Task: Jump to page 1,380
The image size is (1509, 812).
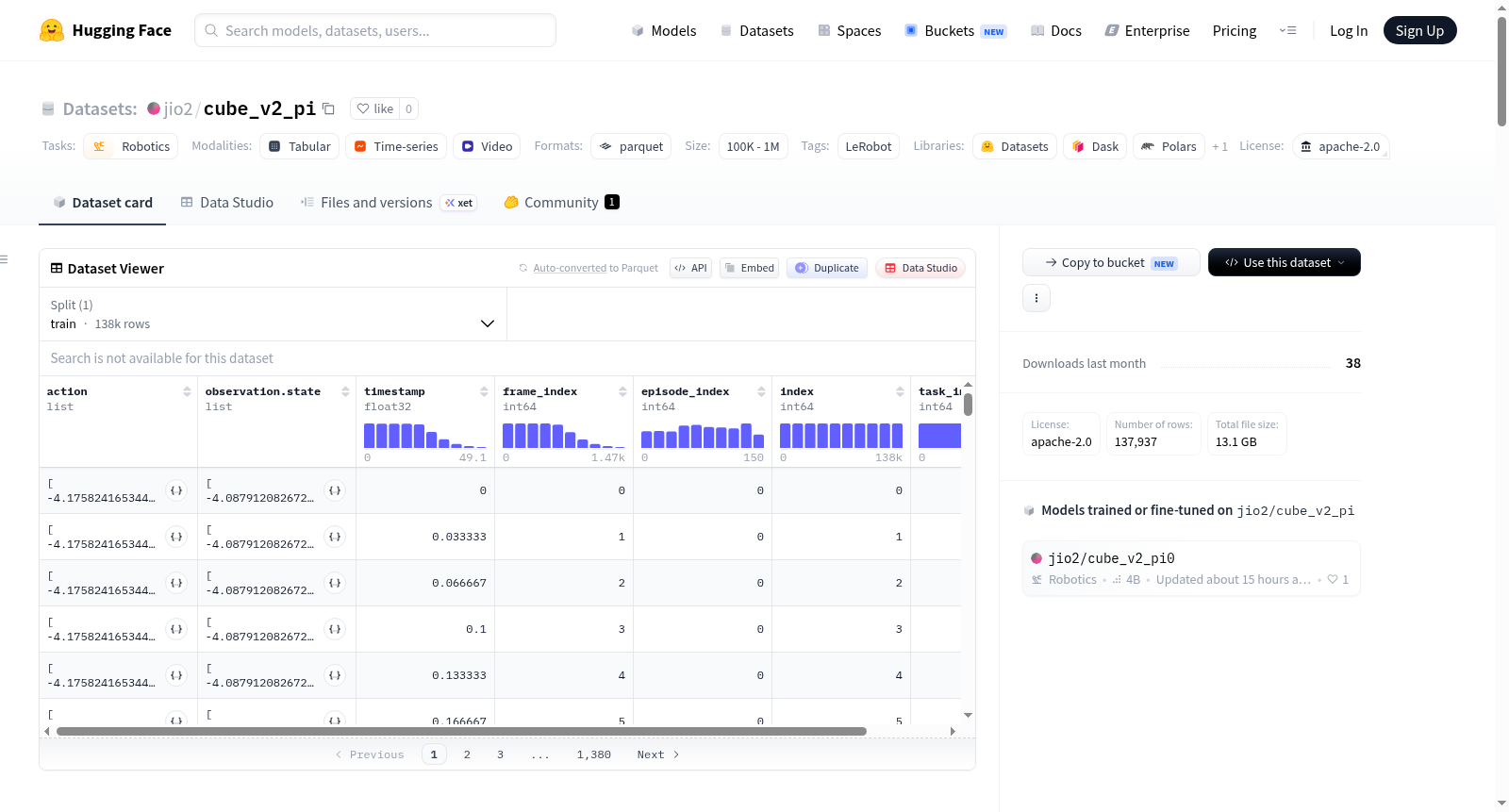Action: [594, 754]
